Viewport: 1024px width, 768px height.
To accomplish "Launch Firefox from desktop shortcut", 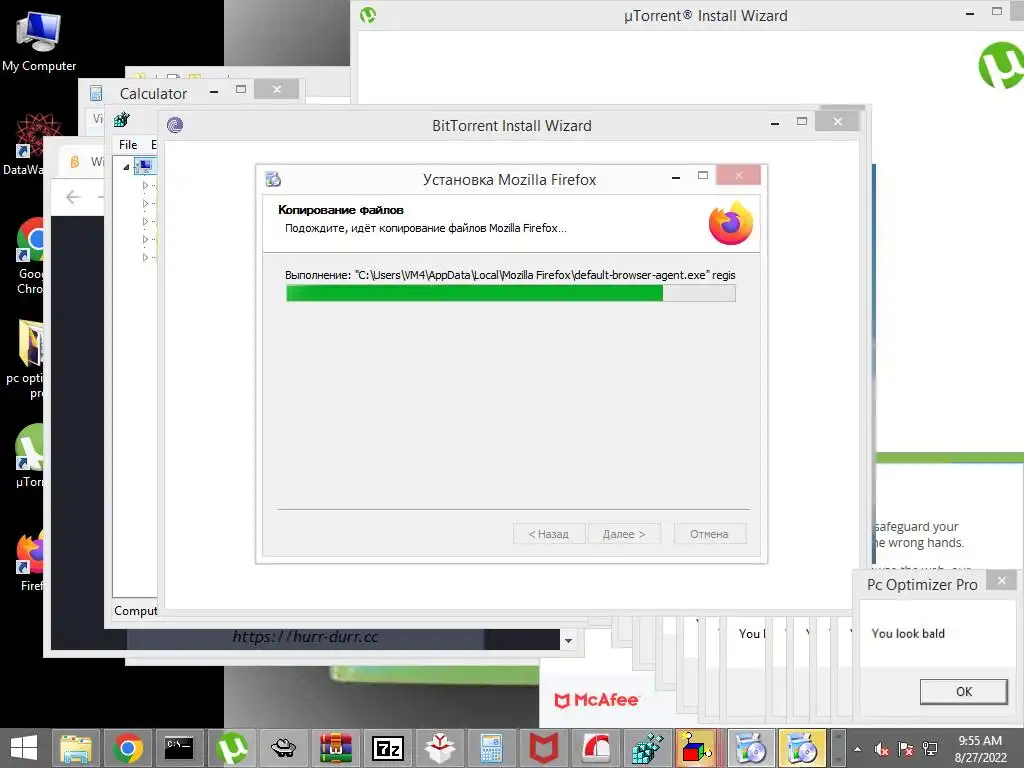I will click(30, 559).
